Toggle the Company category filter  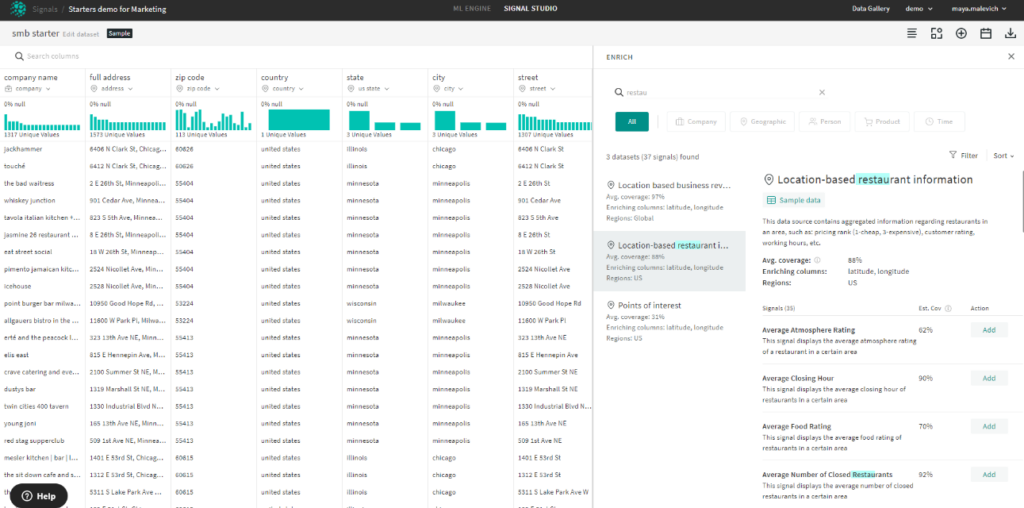coord(696,121)
